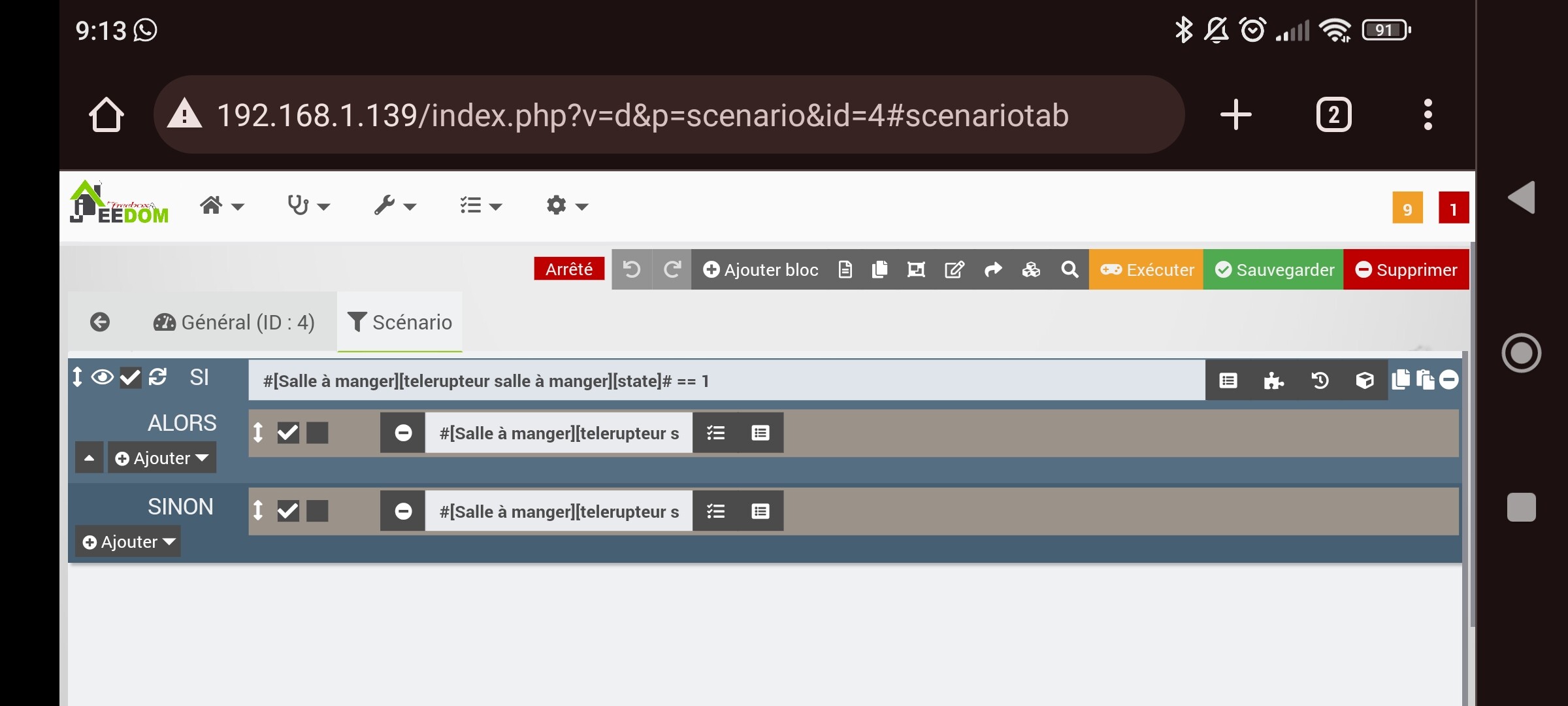Click the share arrow export icon
The height and width of the screenshot is (706, 1568).
[993, 269]
